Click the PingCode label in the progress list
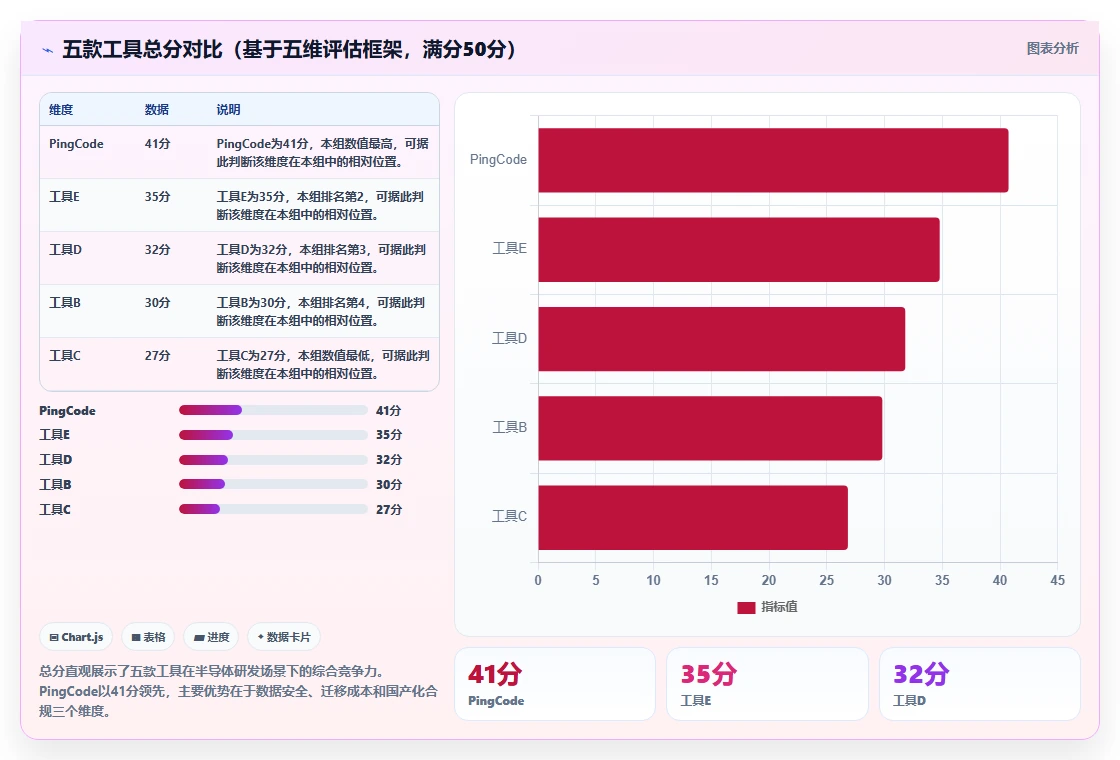Viewport: 1120px width, 760px height. [67, 411]
